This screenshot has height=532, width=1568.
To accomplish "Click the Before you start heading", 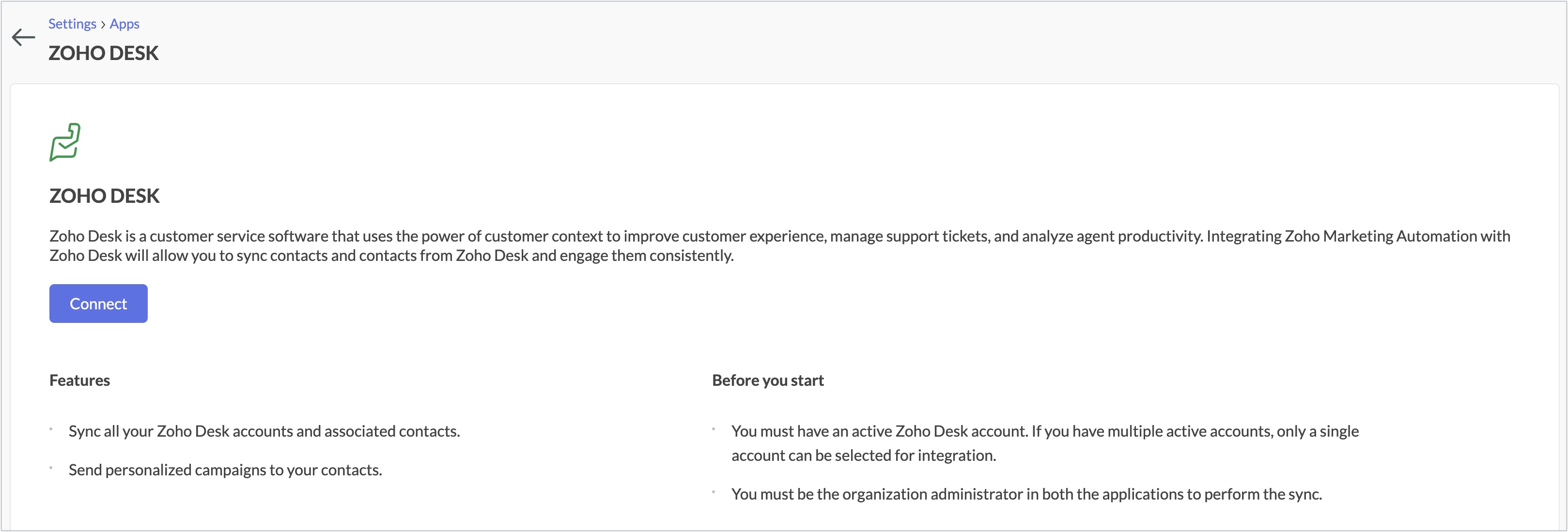I will click(768, 380).
